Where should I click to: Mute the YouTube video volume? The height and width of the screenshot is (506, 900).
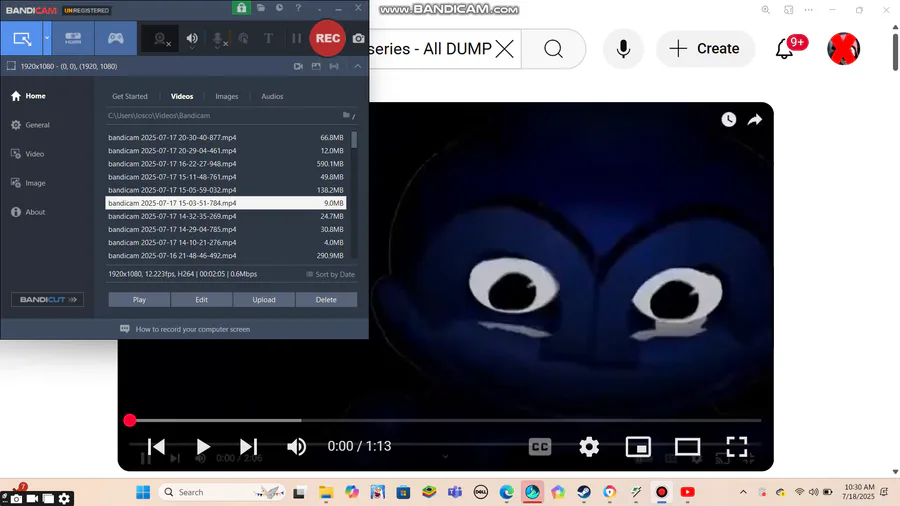(296, 446)
